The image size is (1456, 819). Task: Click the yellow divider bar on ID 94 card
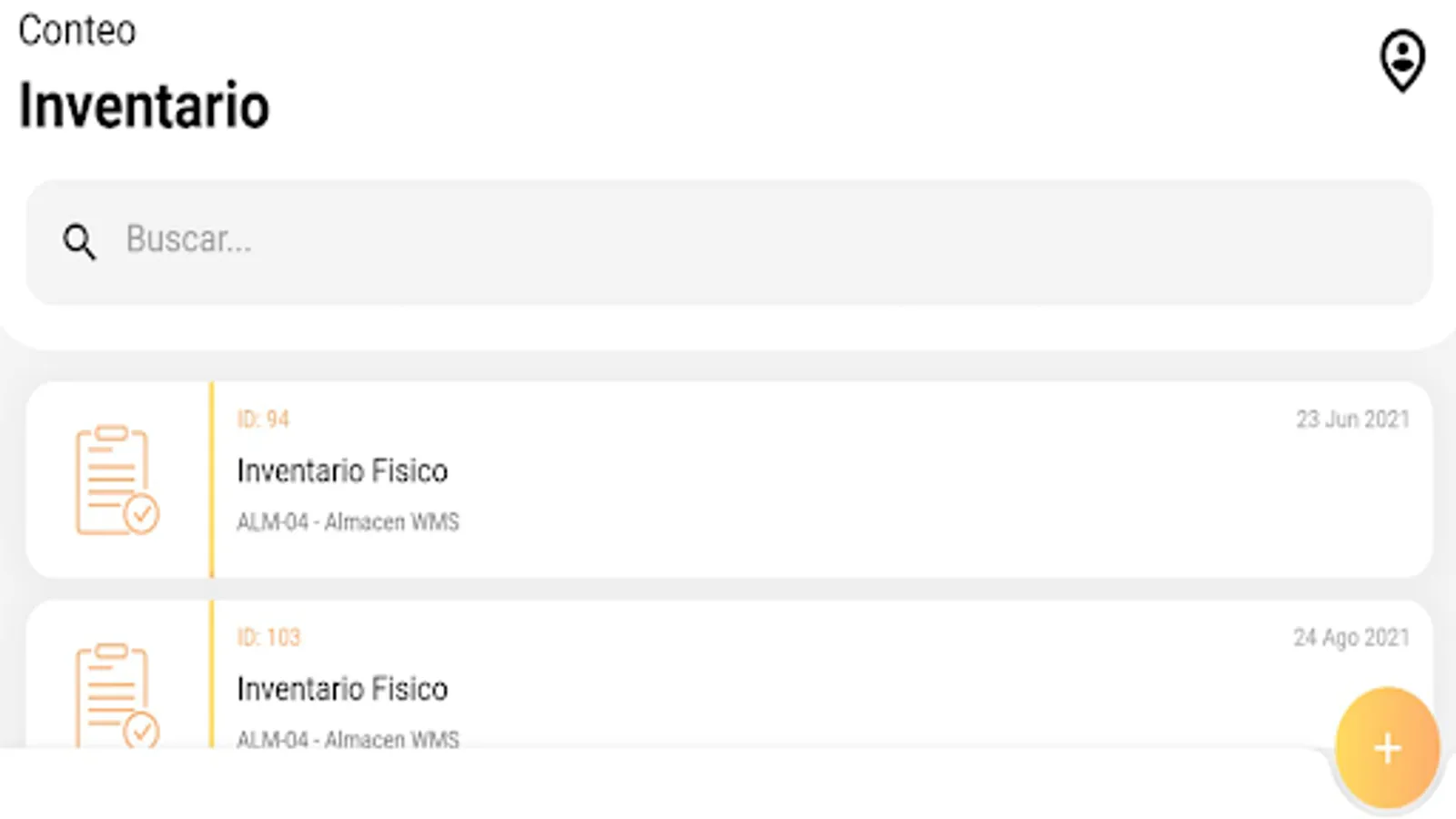tap(212, 480)
